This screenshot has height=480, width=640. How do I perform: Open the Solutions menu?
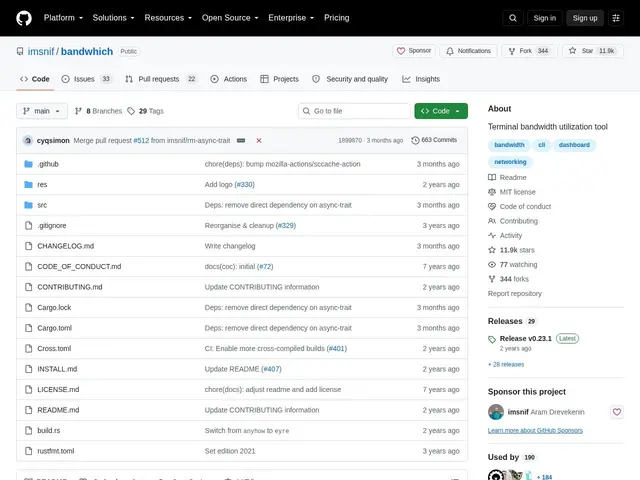tap(113, 18)
